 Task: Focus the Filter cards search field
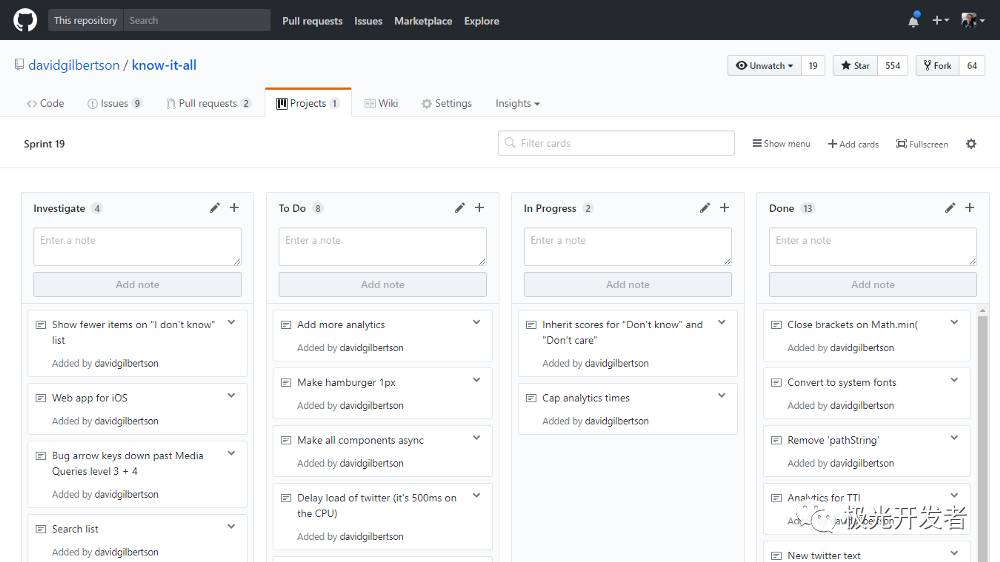coord(616,144)
